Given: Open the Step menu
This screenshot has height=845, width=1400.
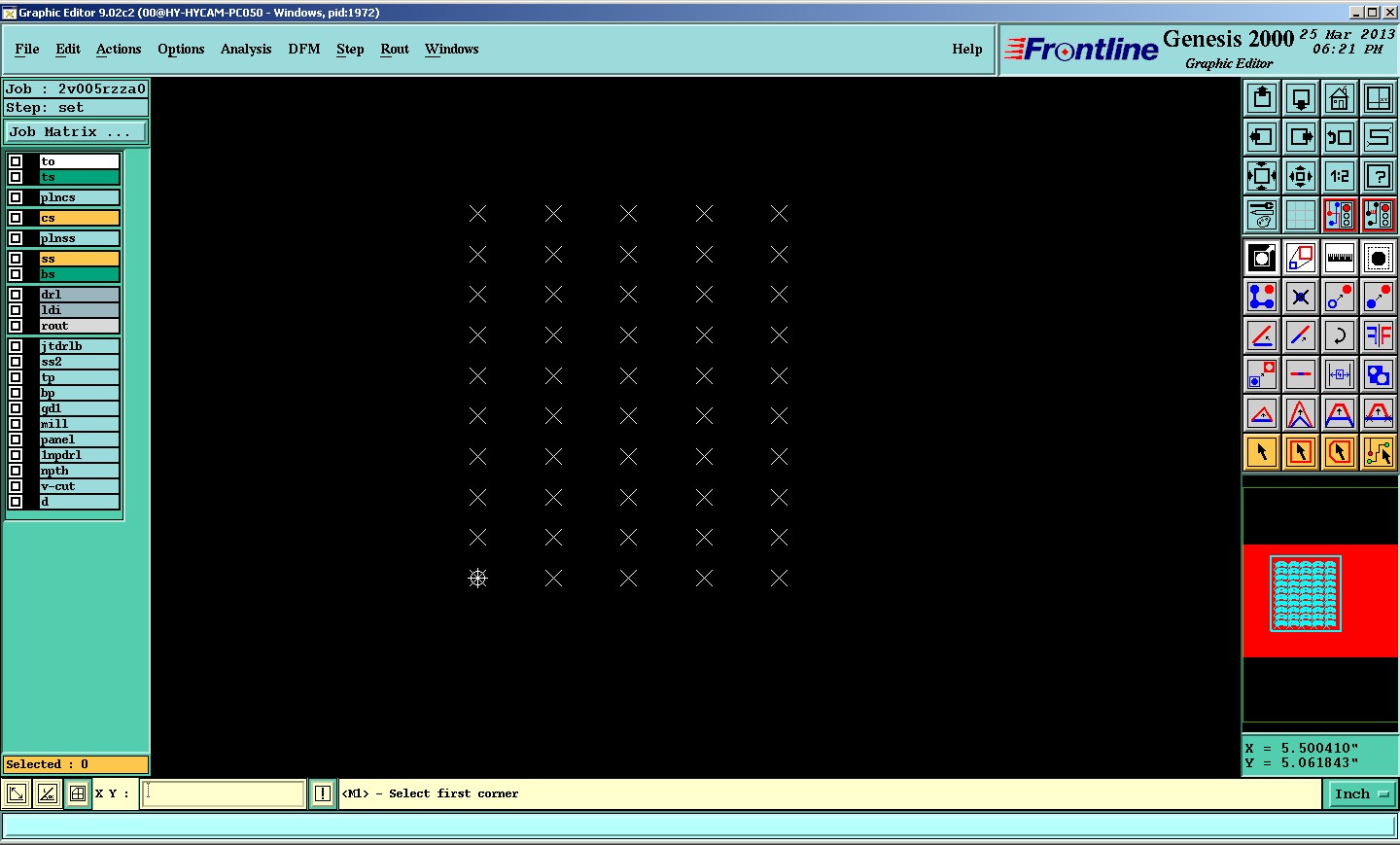Looking at the screenshot, I should [350, 49].
